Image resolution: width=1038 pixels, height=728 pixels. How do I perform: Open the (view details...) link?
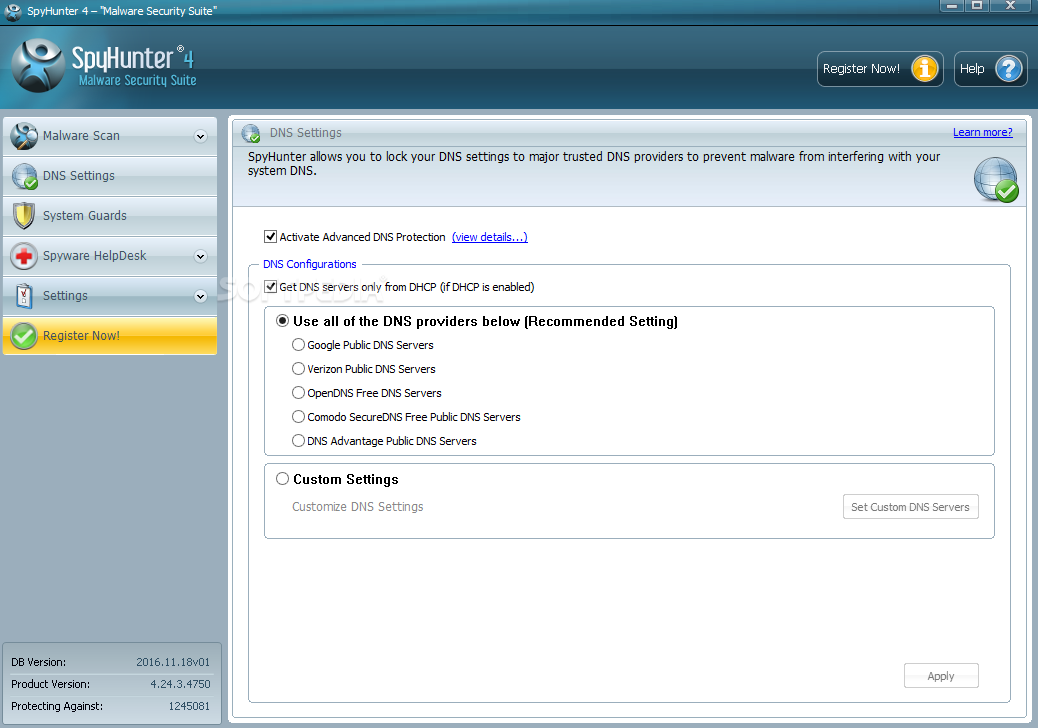click(490, 237)
